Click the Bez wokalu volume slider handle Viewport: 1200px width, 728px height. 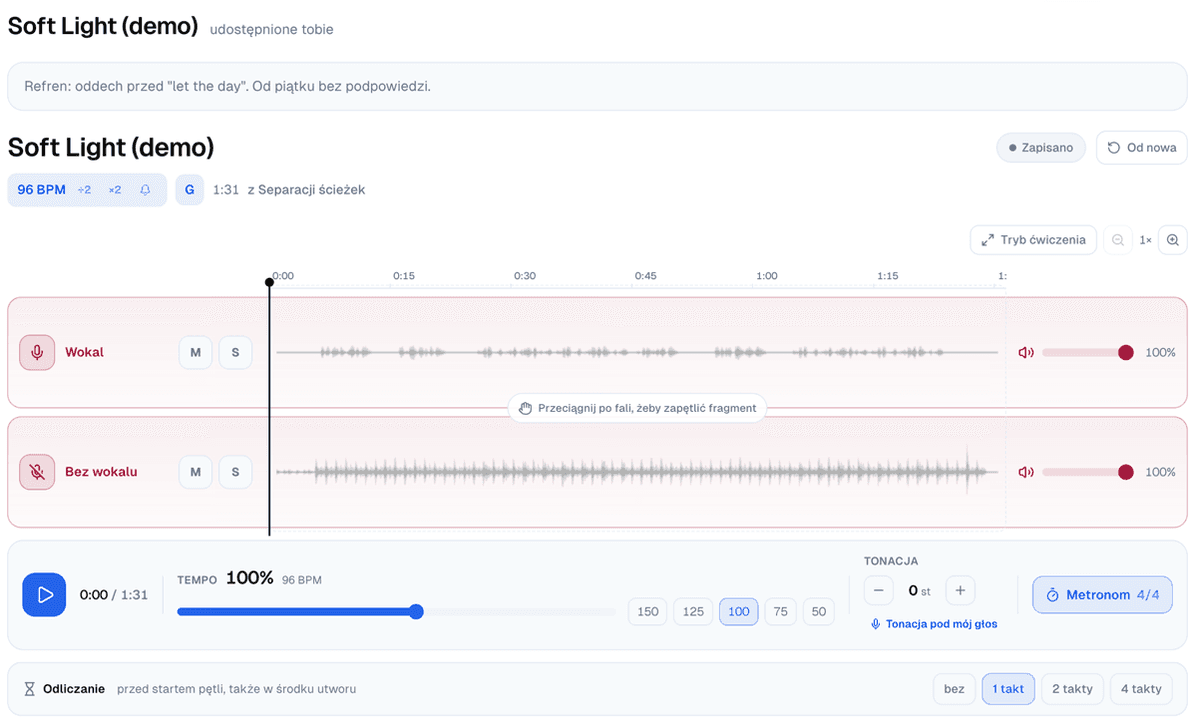click(1126, 472)
